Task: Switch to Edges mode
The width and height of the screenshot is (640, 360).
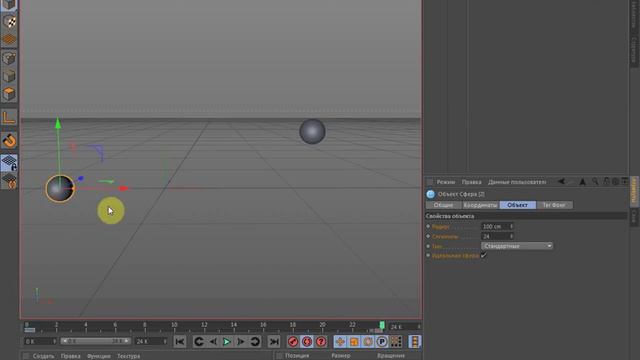Action: click(x=9, y=76)
